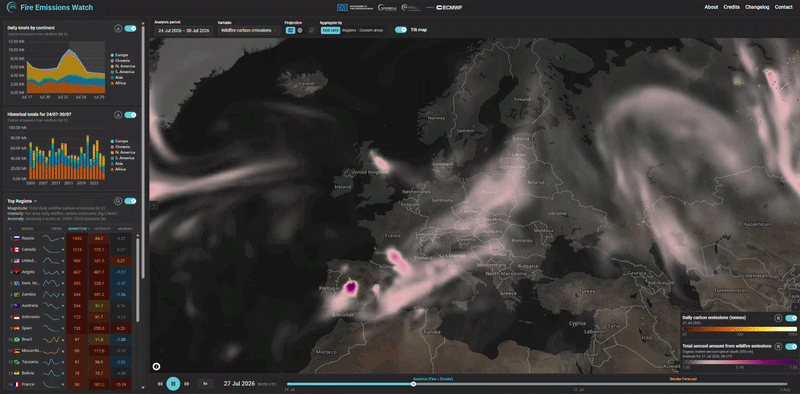Select the globe projection icon
The image size is (800, 394).
click(x=300, y=30)
